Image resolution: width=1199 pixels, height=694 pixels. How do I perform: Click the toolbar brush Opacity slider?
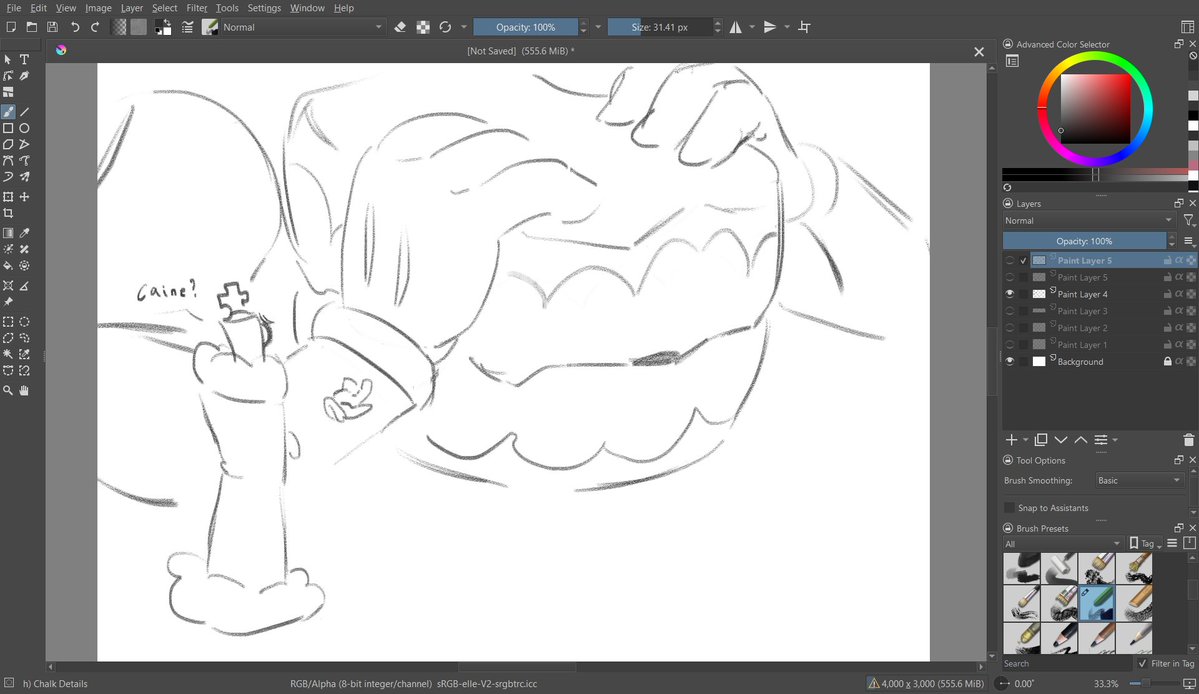(525, 27)
